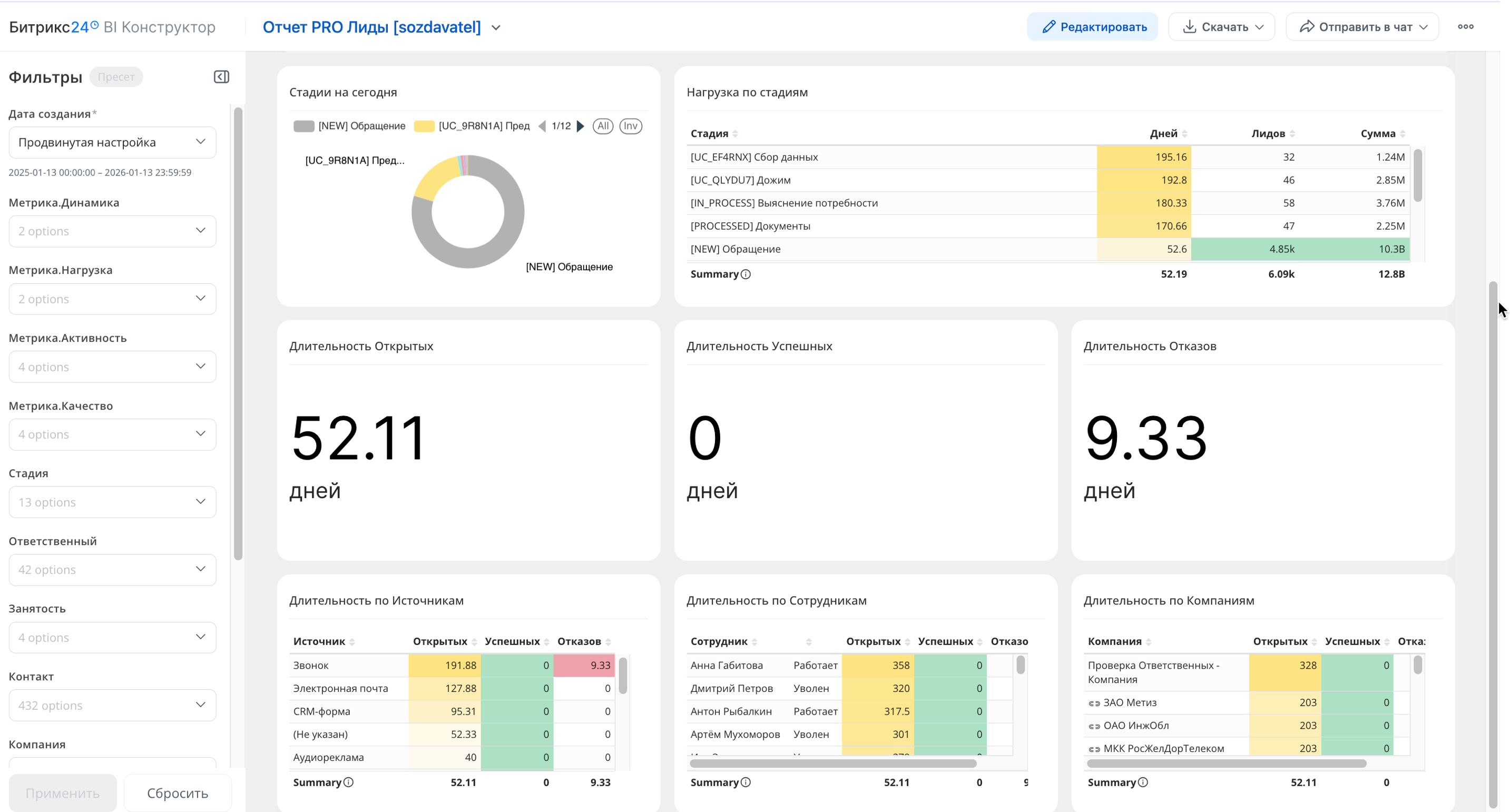Click the Сбросить reset button
Image resolution: width=1510 pixels, height=812 pixels.
point(177,793)
